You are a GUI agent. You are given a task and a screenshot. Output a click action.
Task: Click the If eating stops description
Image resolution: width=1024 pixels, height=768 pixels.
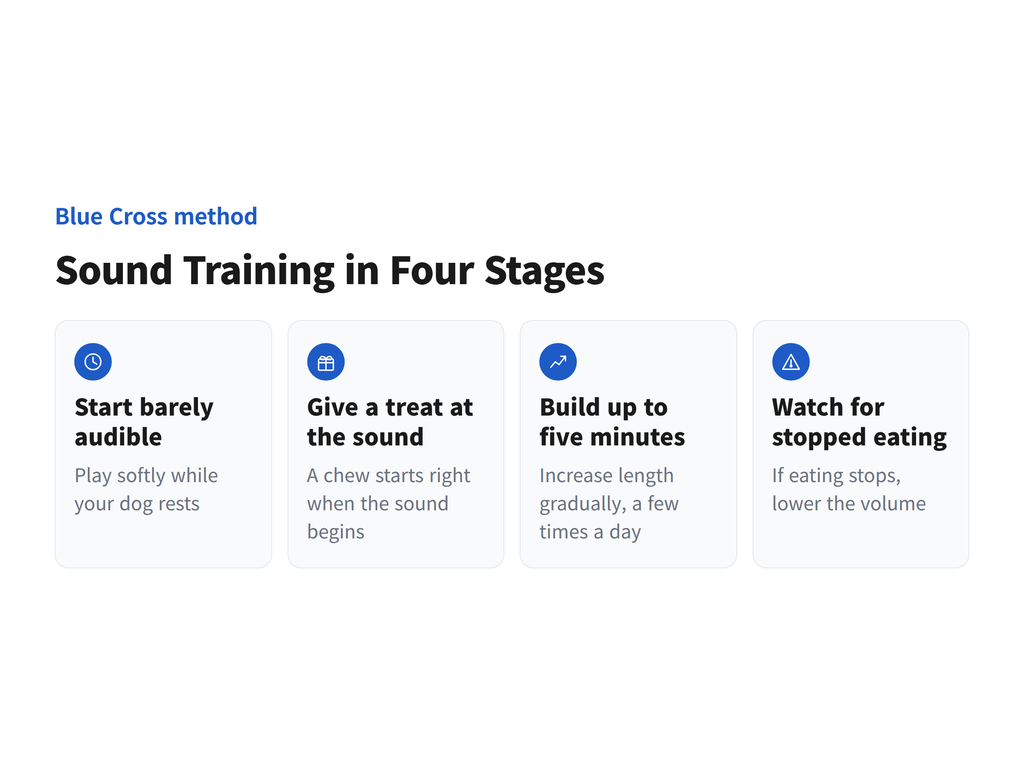coord(849,489)
